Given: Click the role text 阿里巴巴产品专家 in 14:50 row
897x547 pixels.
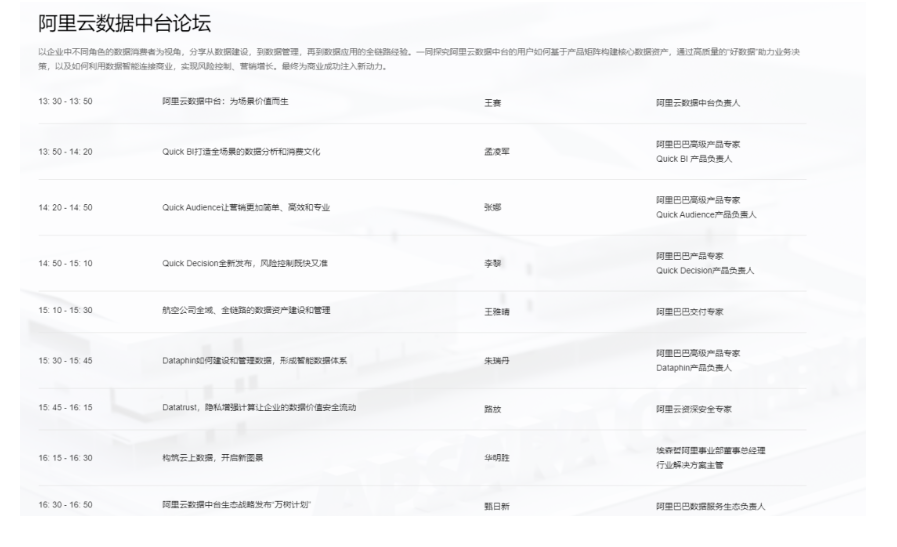Looking at the screenshot, I should click(x=689, y=256).
